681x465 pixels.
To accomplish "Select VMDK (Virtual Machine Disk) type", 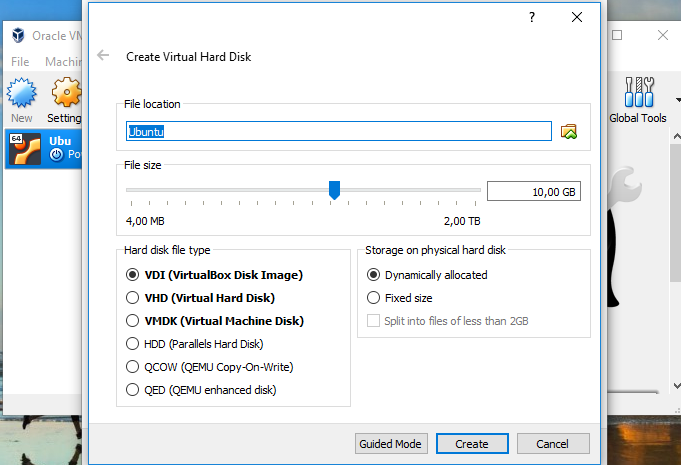I will coord(215,321).
